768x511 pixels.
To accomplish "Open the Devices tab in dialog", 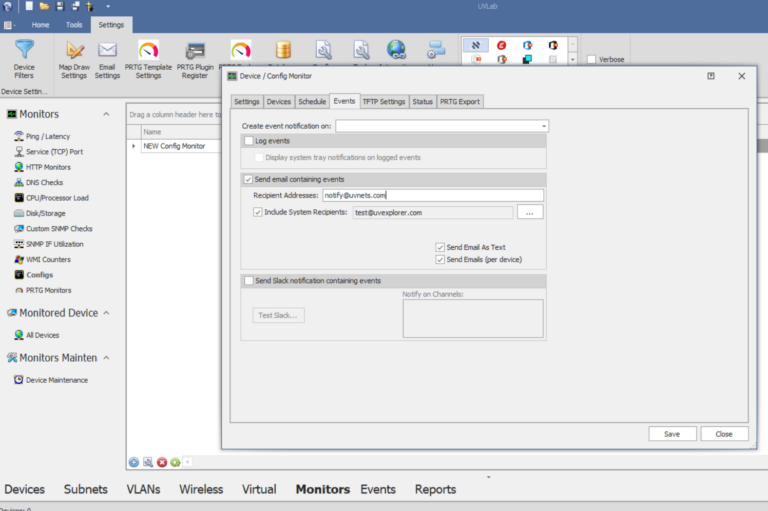I will (x=279, y=101).
